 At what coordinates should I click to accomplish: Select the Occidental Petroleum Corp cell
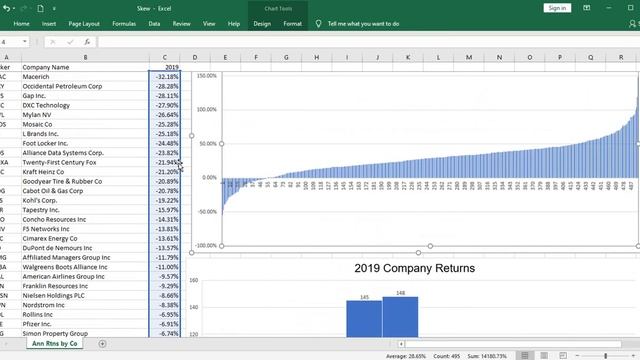click(85, 86)
